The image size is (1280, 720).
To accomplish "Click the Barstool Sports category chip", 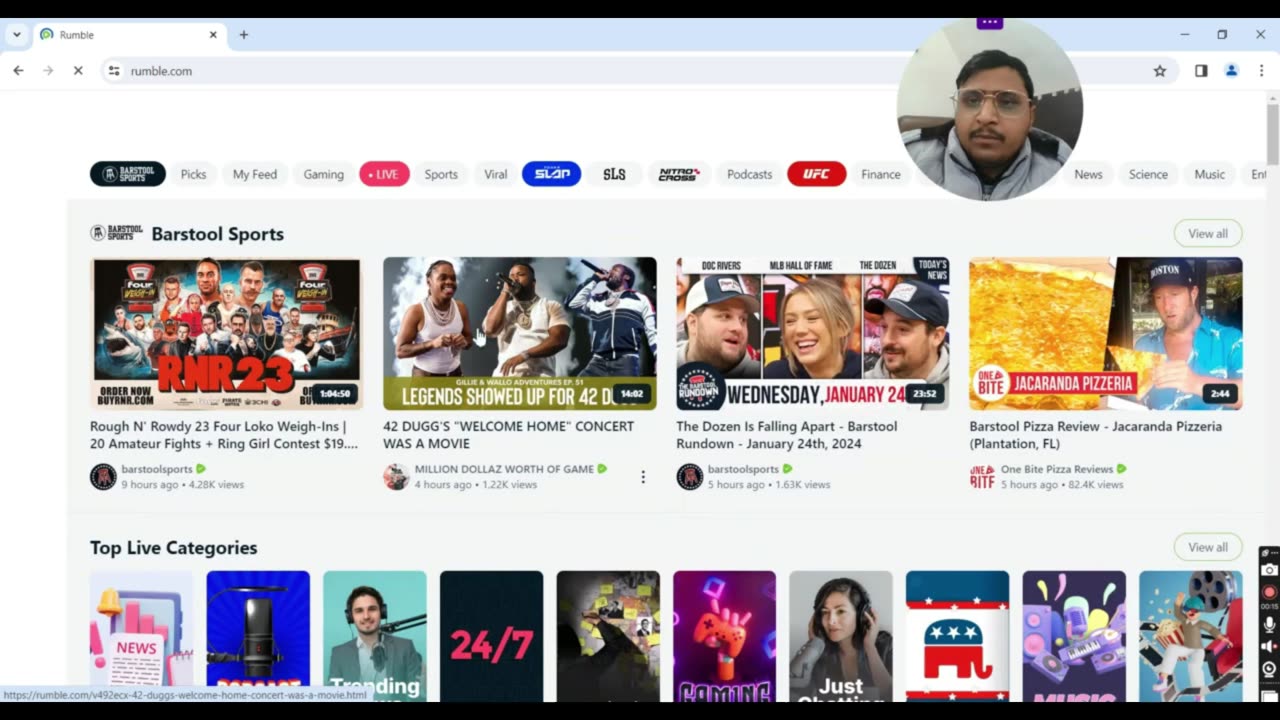I will tap(128, 174).
